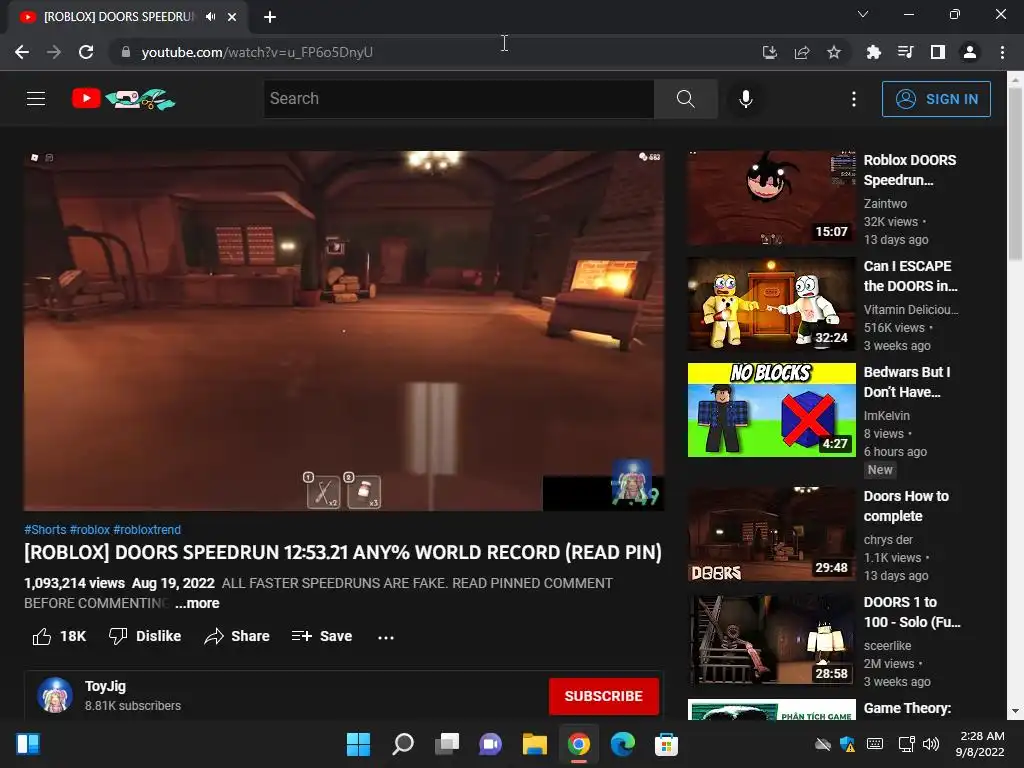This screenshot has height=768, width=1024.
Task: Open volume control in system tray
Action: click(x=931, y=744)
